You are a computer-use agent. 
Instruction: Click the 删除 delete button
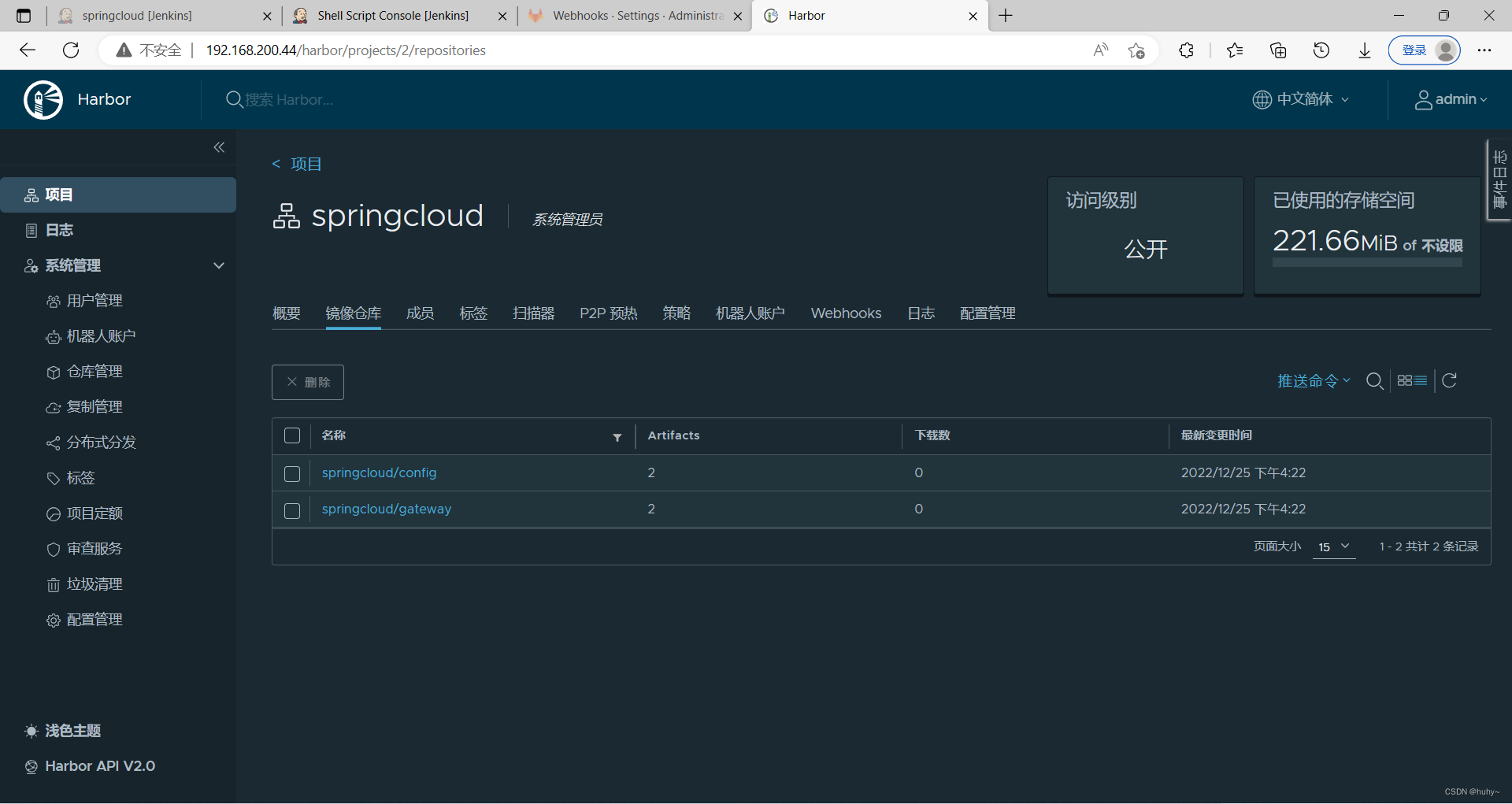point(308,382)
